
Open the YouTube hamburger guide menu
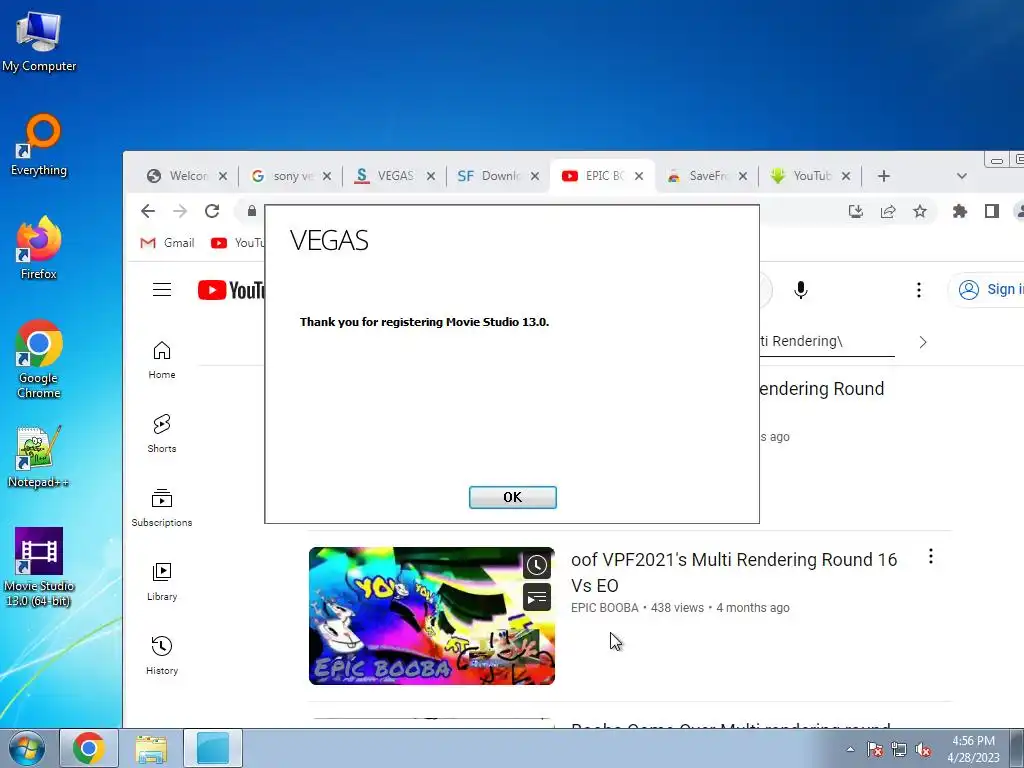pyautogui.click(x=162, y=289)
